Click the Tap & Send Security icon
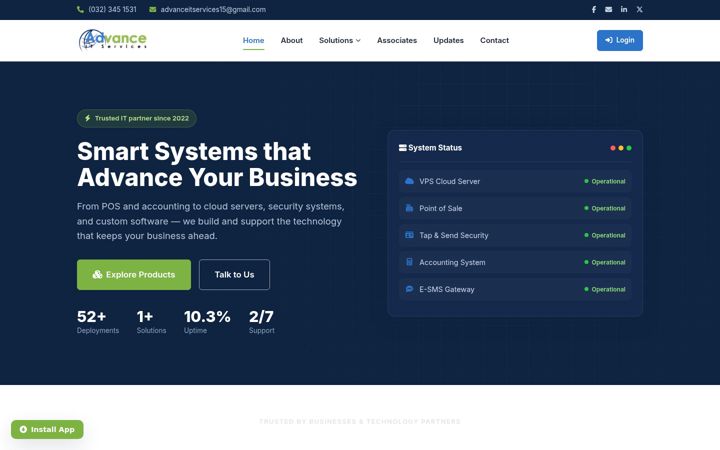The image size is (720, 450). click(409, 235)
